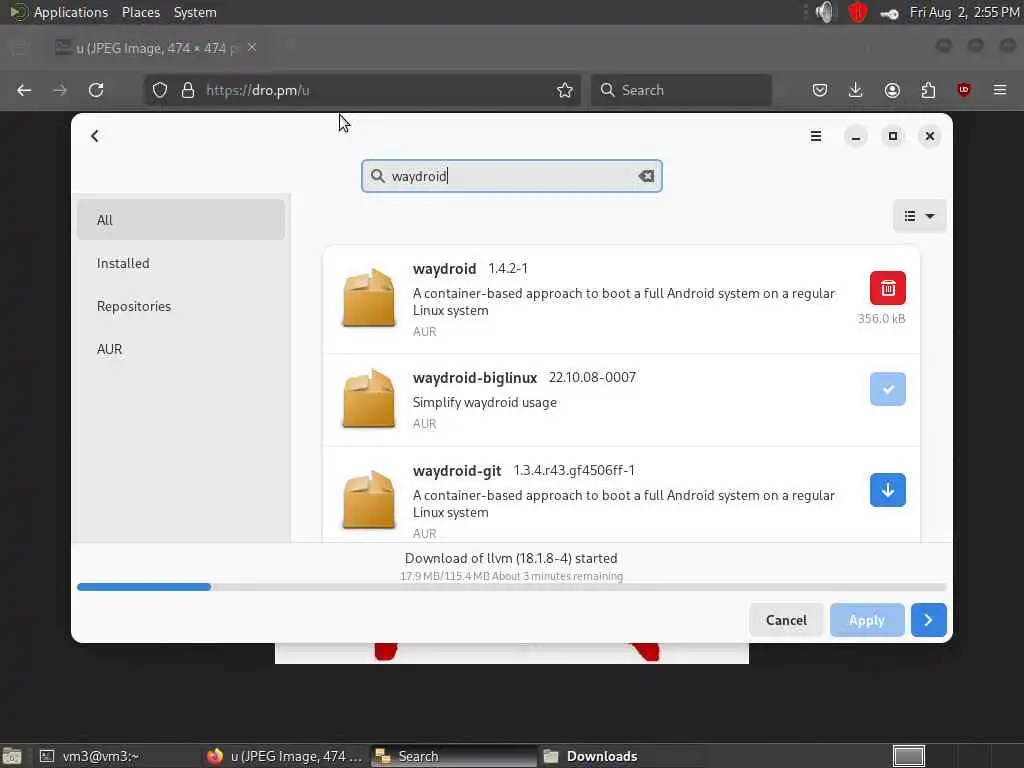The image size is (1024, 768).
Task: Show transaction details with the right chevron button
Action: [x=928, y=620]
